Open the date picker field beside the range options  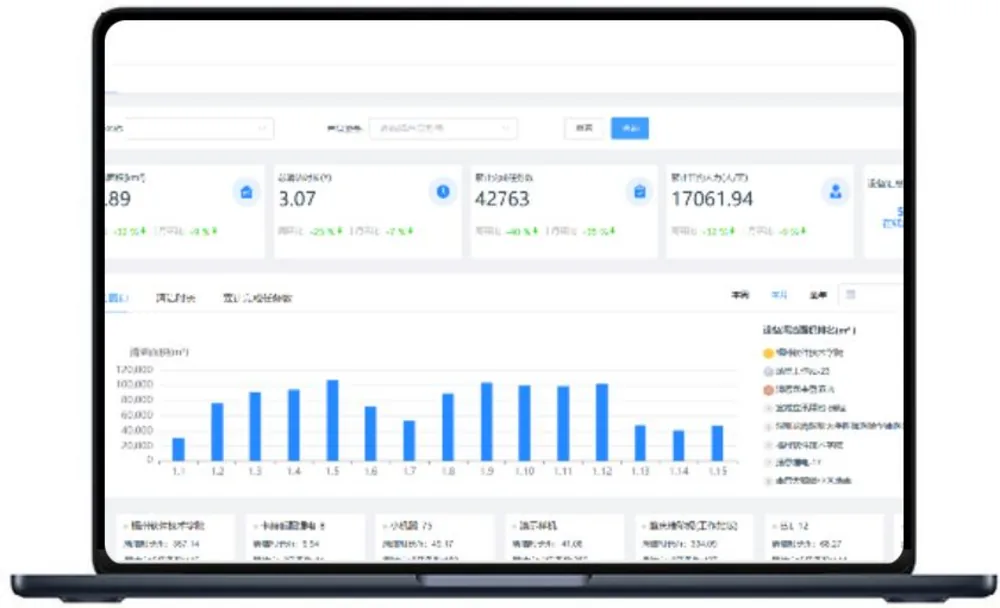(x=871, y=295)
